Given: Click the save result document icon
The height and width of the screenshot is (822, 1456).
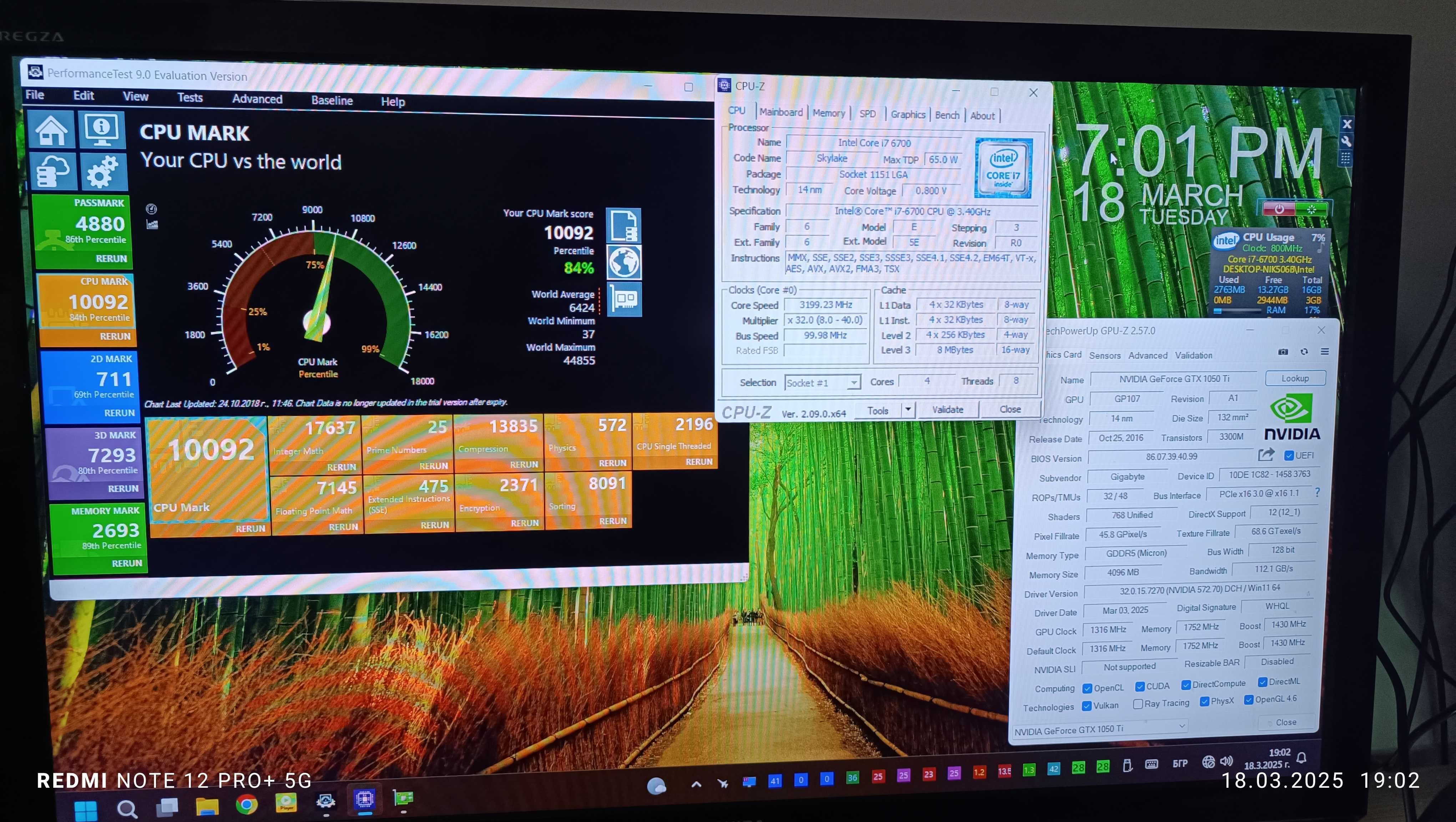Looking at the screenshot, I should coord(623,225).
